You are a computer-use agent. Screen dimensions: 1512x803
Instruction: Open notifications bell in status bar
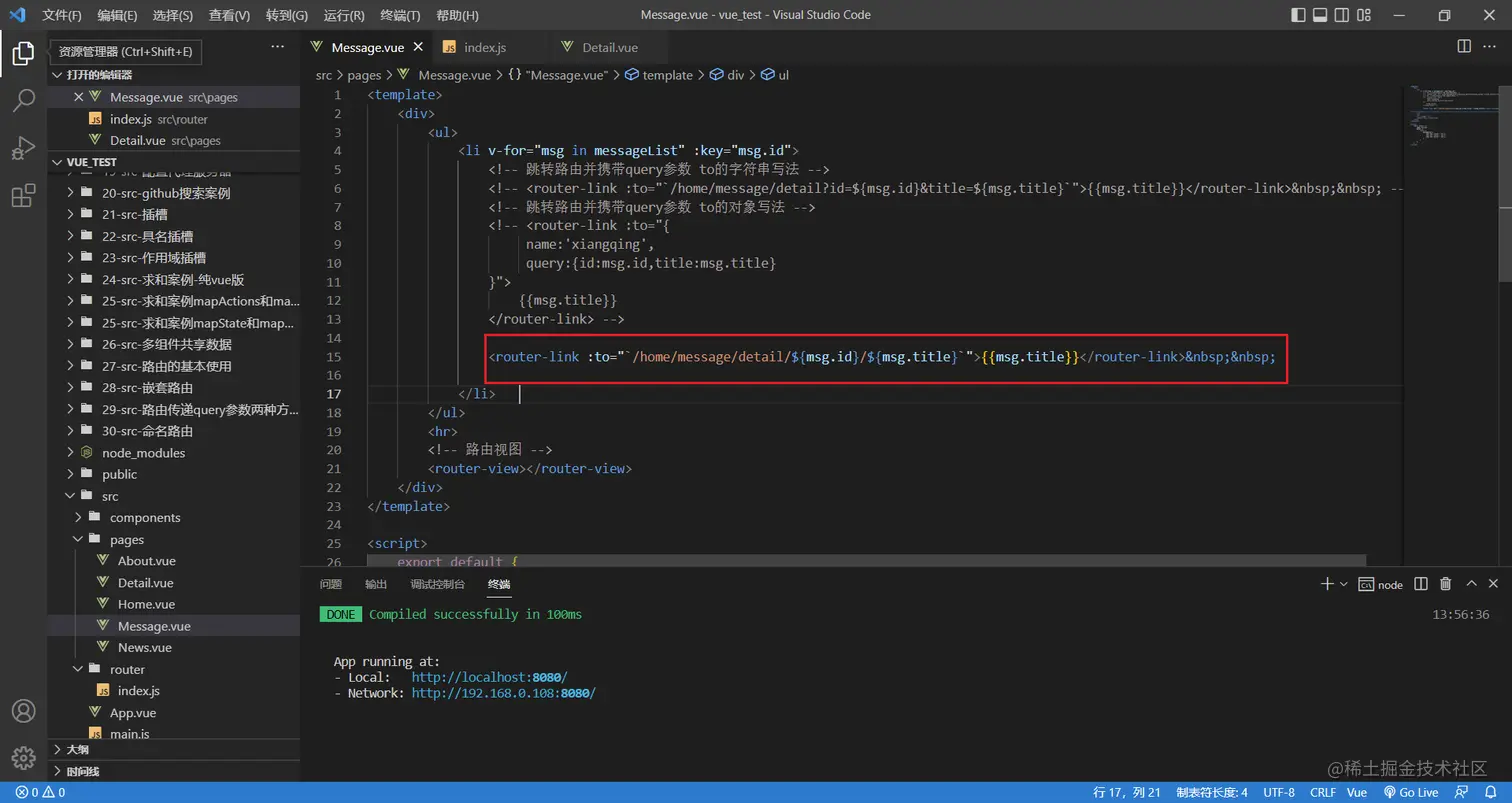click(x=1493, y=792)
